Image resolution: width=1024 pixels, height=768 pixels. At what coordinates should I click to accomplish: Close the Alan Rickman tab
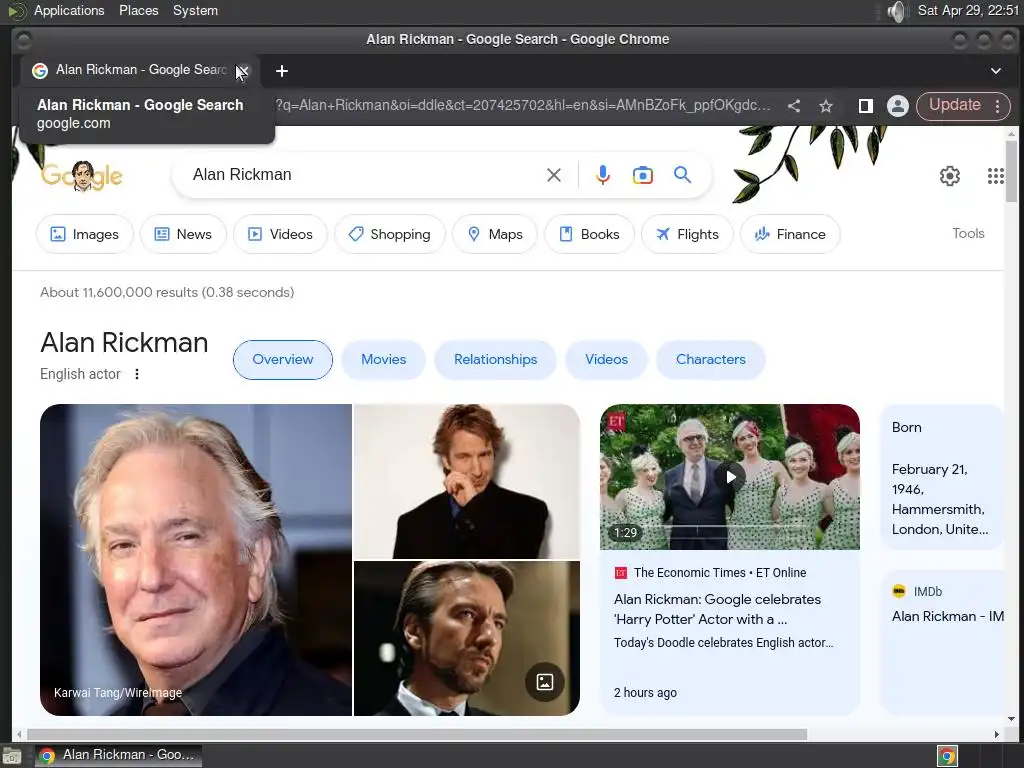click(x=243, y=70)
